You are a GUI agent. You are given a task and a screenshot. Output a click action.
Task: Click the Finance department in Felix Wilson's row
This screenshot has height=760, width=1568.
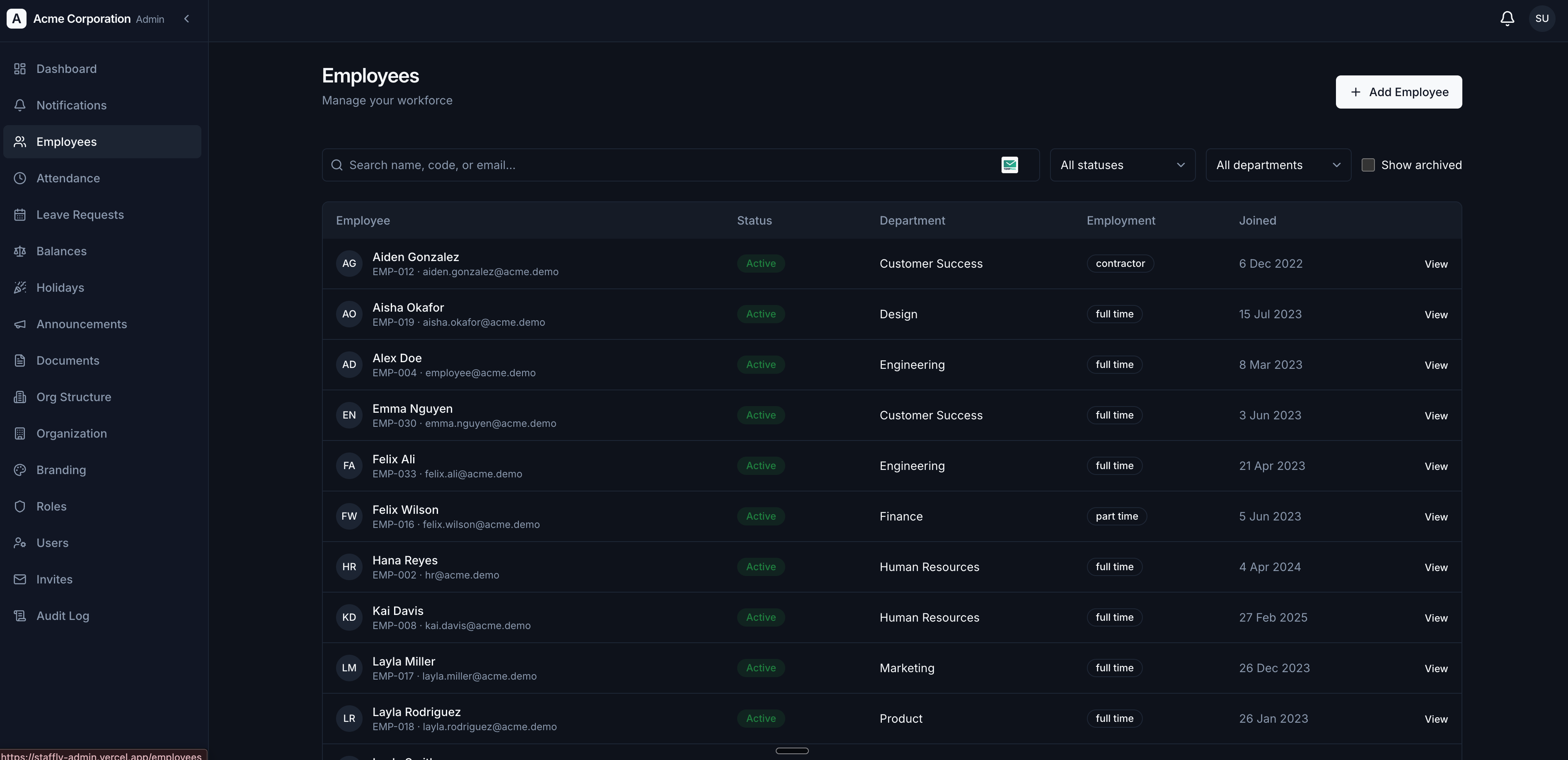point(901,516)
